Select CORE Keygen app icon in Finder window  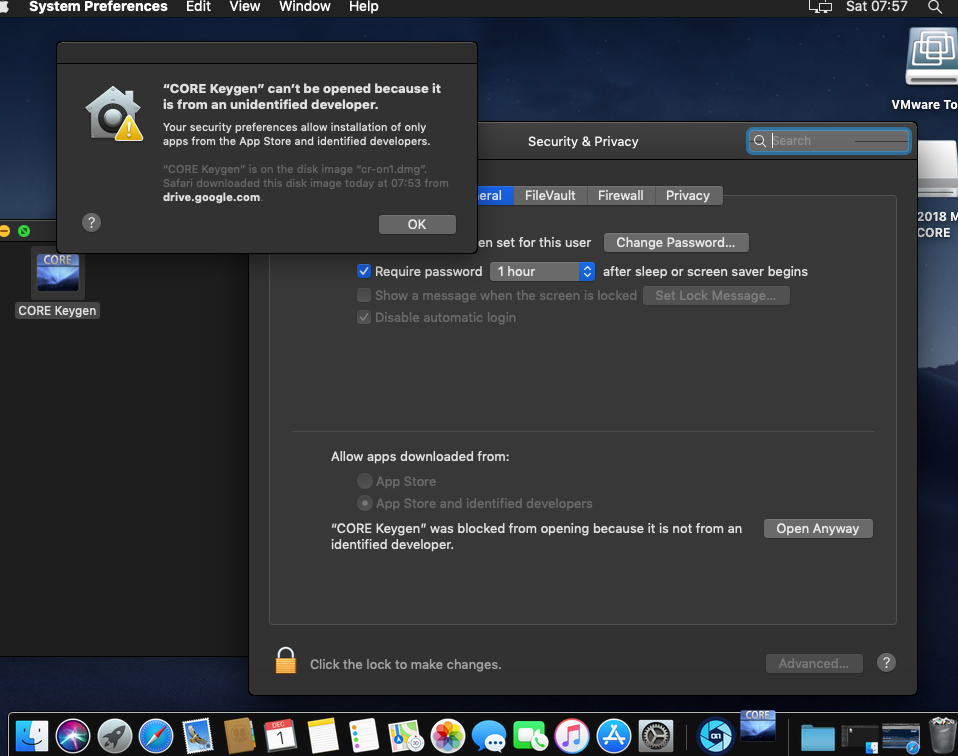[57, 273]
